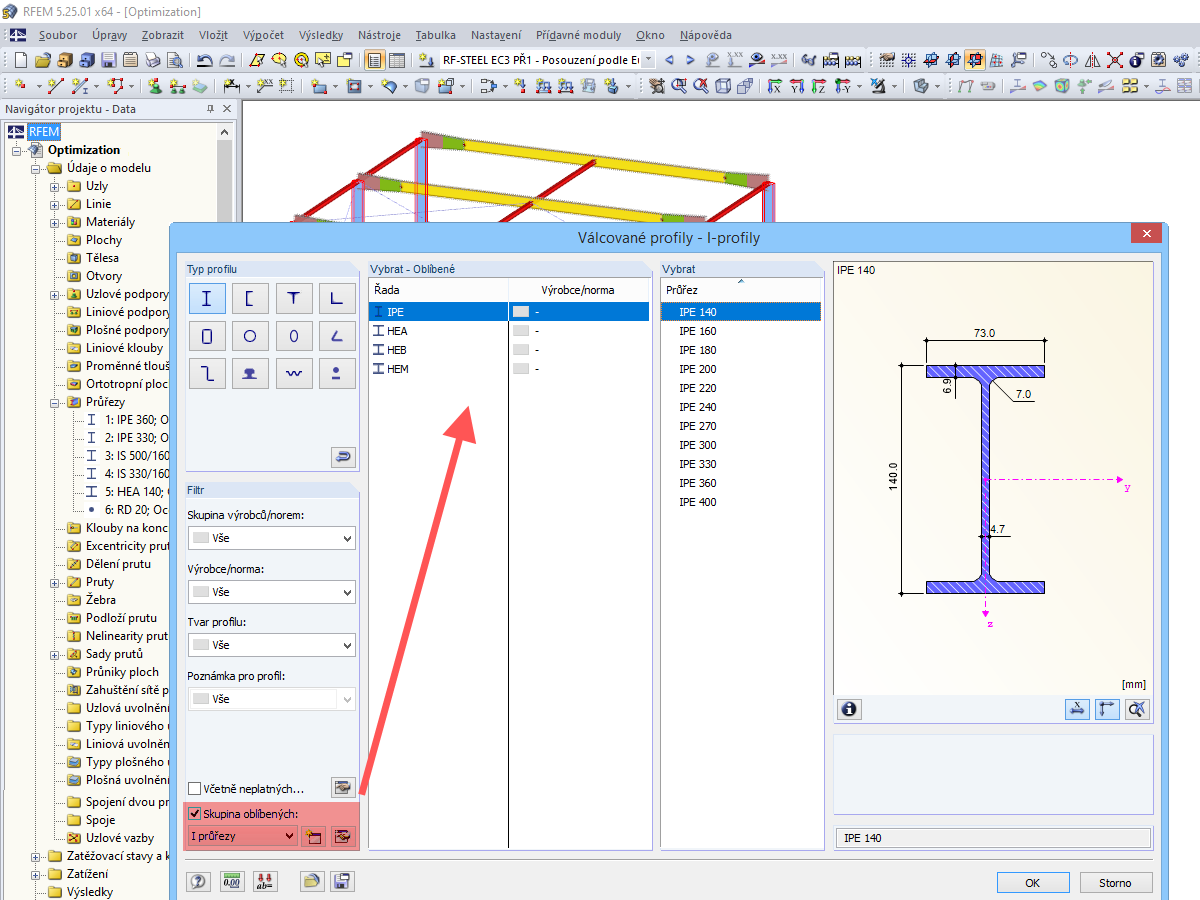Select the HEM series row
Screen dimensions: 1200x900
tap(509, 369)
